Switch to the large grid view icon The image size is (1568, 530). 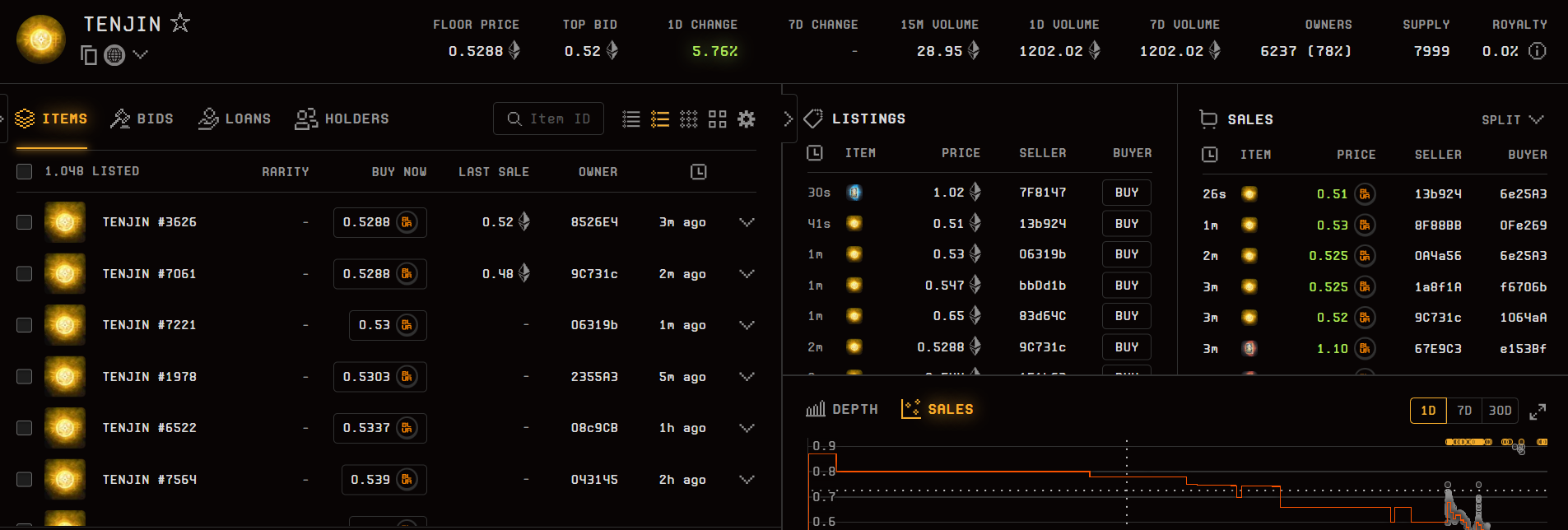click(x=717, y=119)
